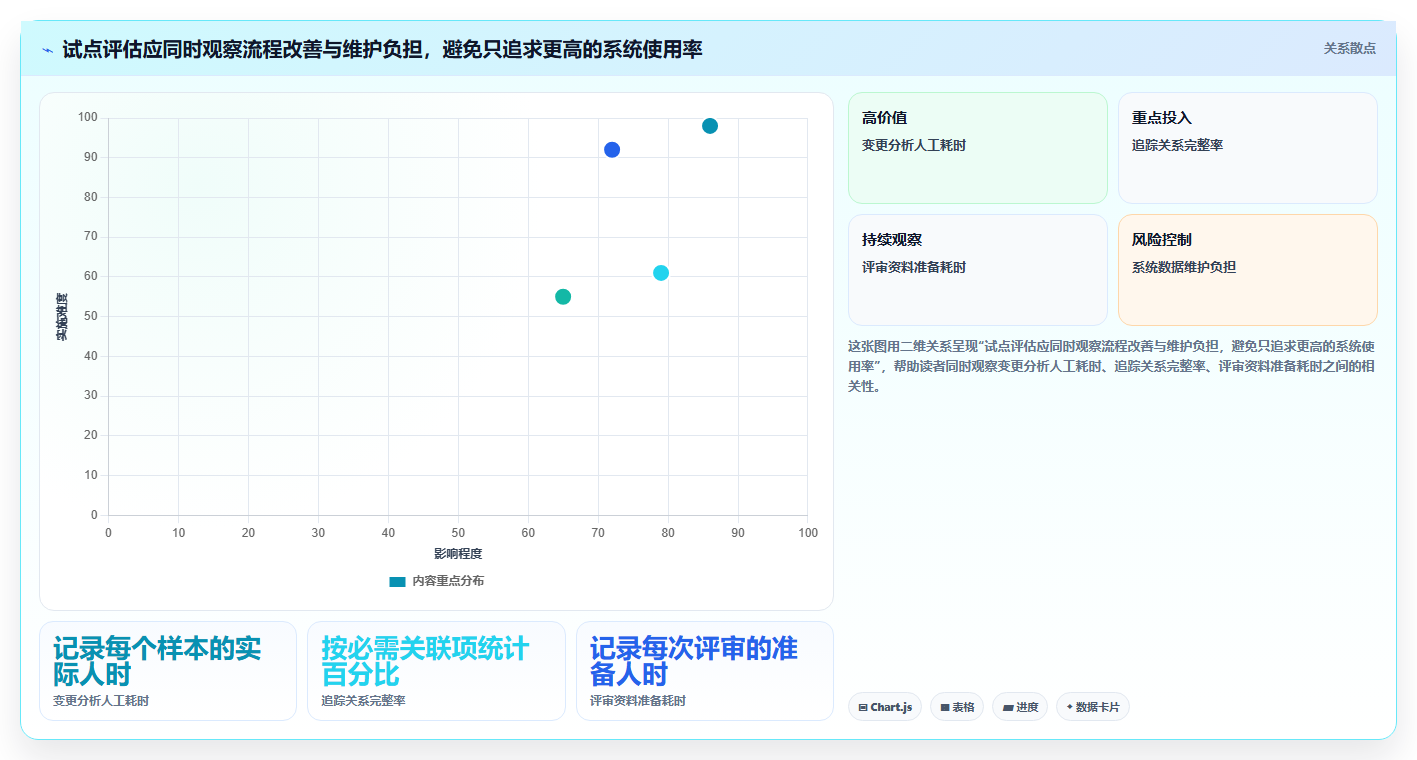The width and height of the screenshot is (1417, 760).
Task: Open the 按必需关联项统计百分比 stat card
Action: (x=436, y=671)
